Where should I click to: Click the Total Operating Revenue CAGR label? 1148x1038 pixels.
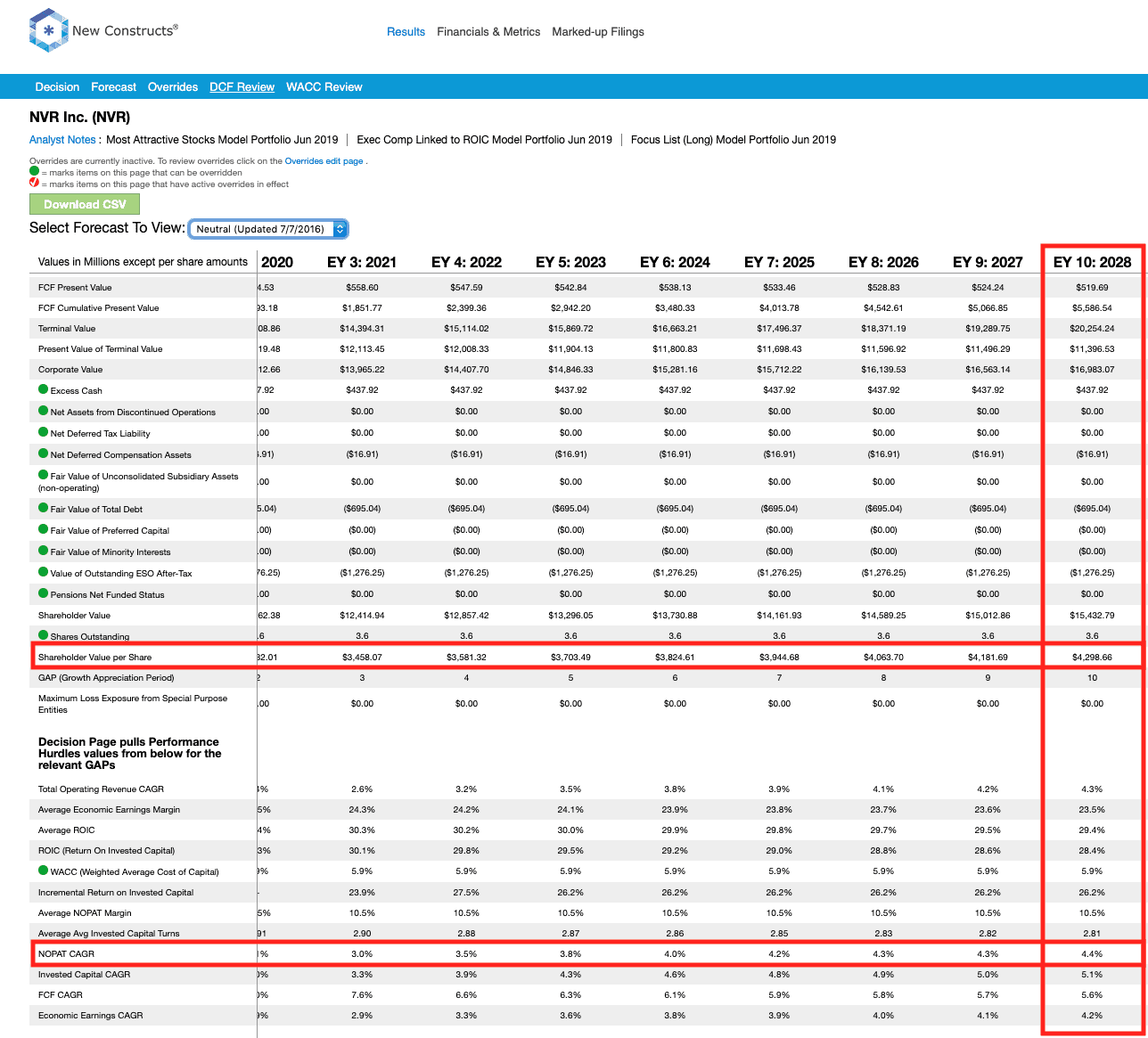tap(101, 789)
